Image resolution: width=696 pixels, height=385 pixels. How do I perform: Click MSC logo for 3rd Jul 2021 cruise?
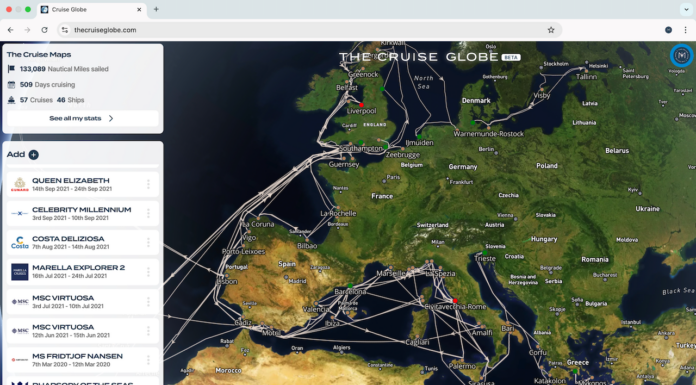click(x=20, y=302)
